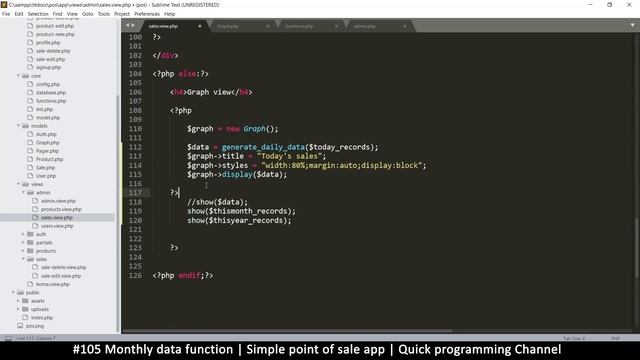
Task: Open pos.png image file
Action: (35, 326)
